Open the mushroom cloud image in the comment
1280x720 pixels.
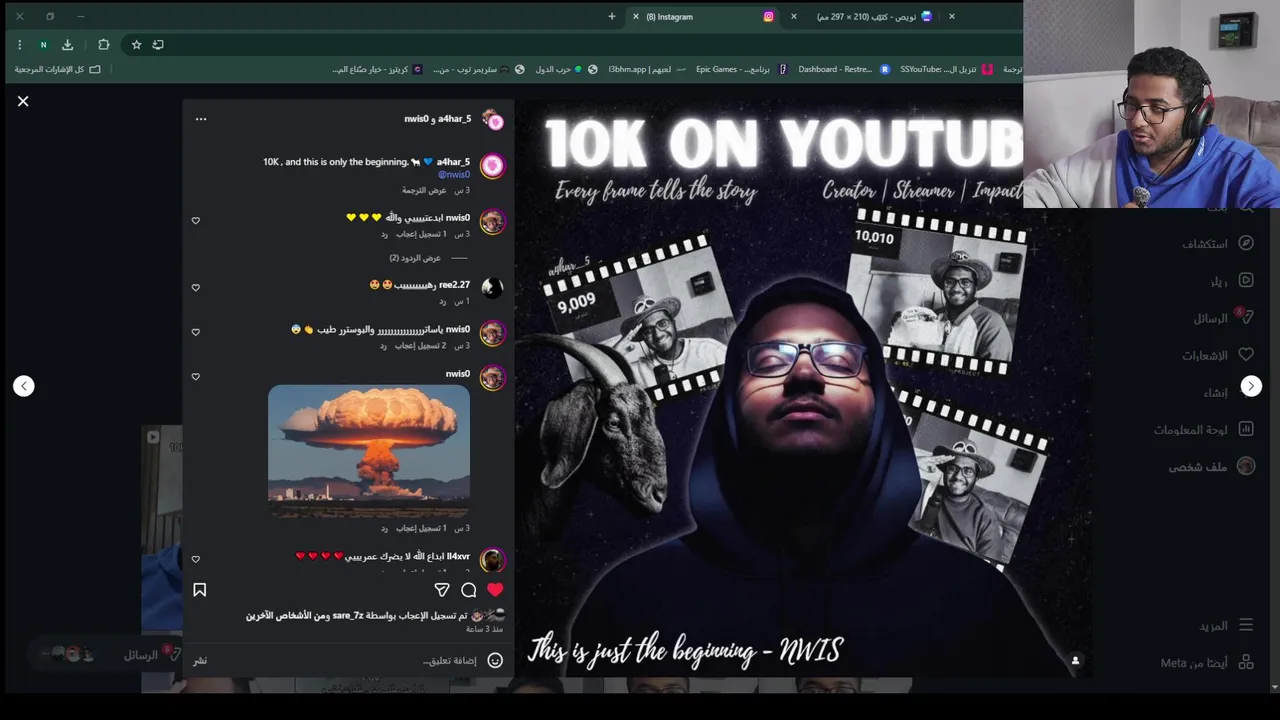(369, 450)
